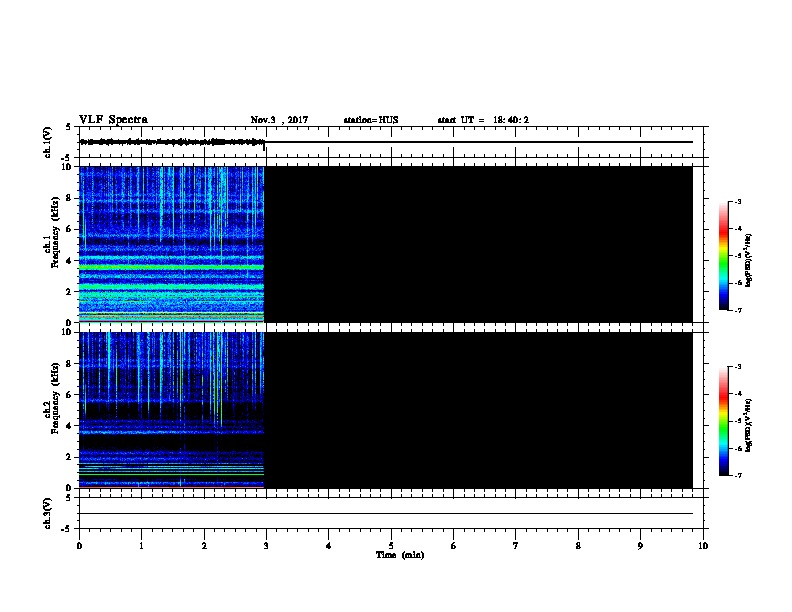The width and height of the screenshot is (792, 612).
Task: Click the "10" kHz tick on ch.2 frequency axis
Action: pyautogui.click(x=67, y=332)
